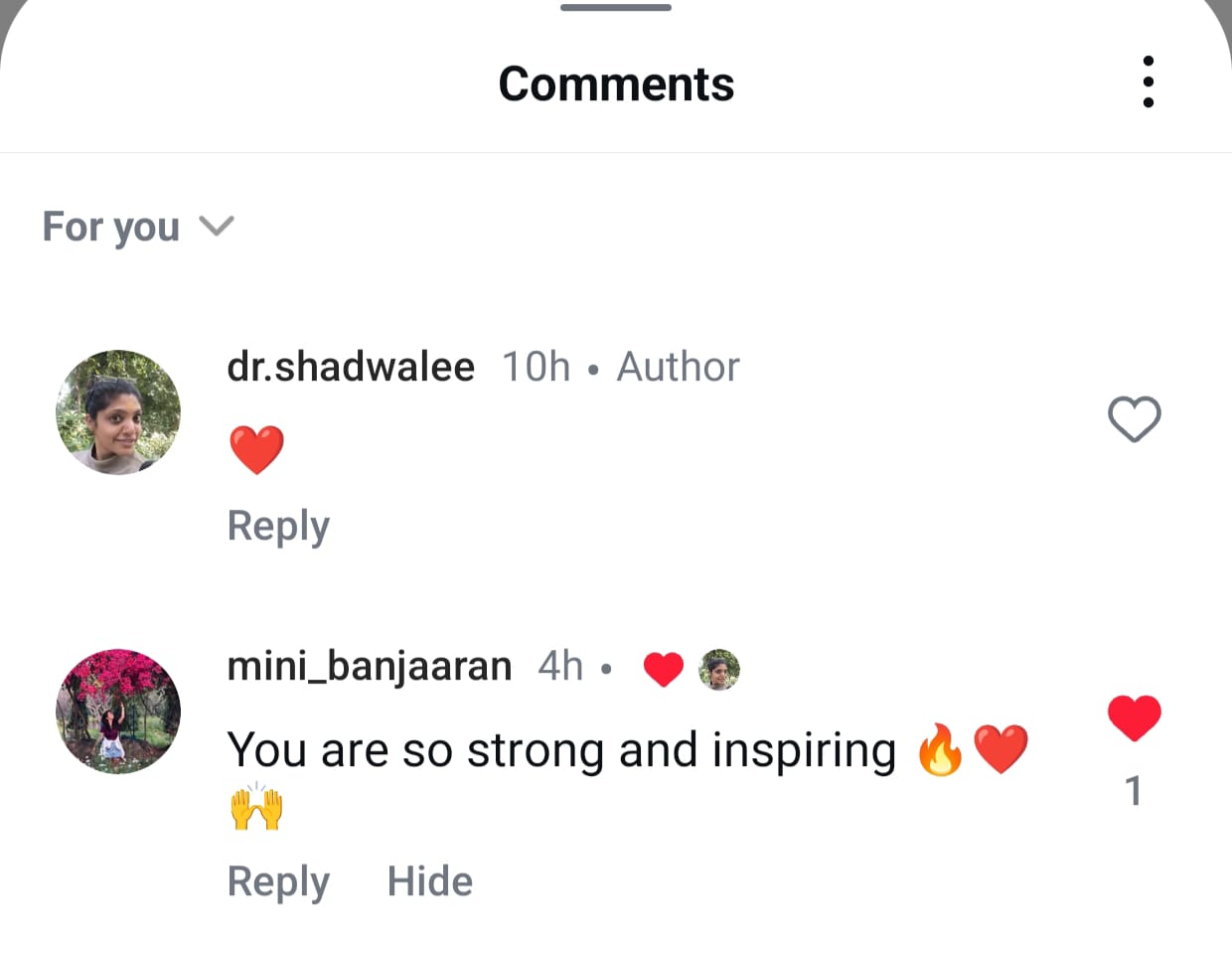
Task: Tap the raised hands emoji
Action: point(256,806)
